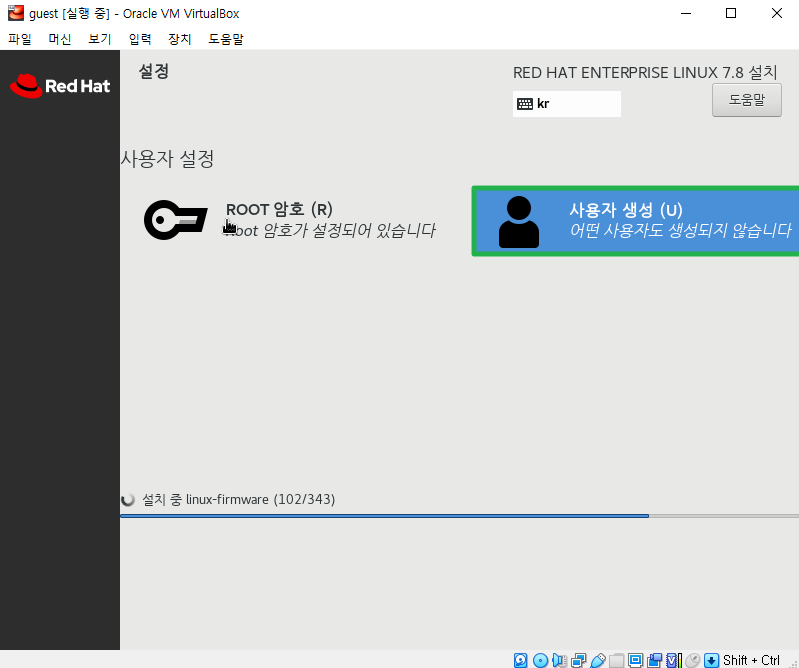The height and width of the screenshot is (668, 799).
Task: Open the 머신 menu
Action: [x=60, y=39]
